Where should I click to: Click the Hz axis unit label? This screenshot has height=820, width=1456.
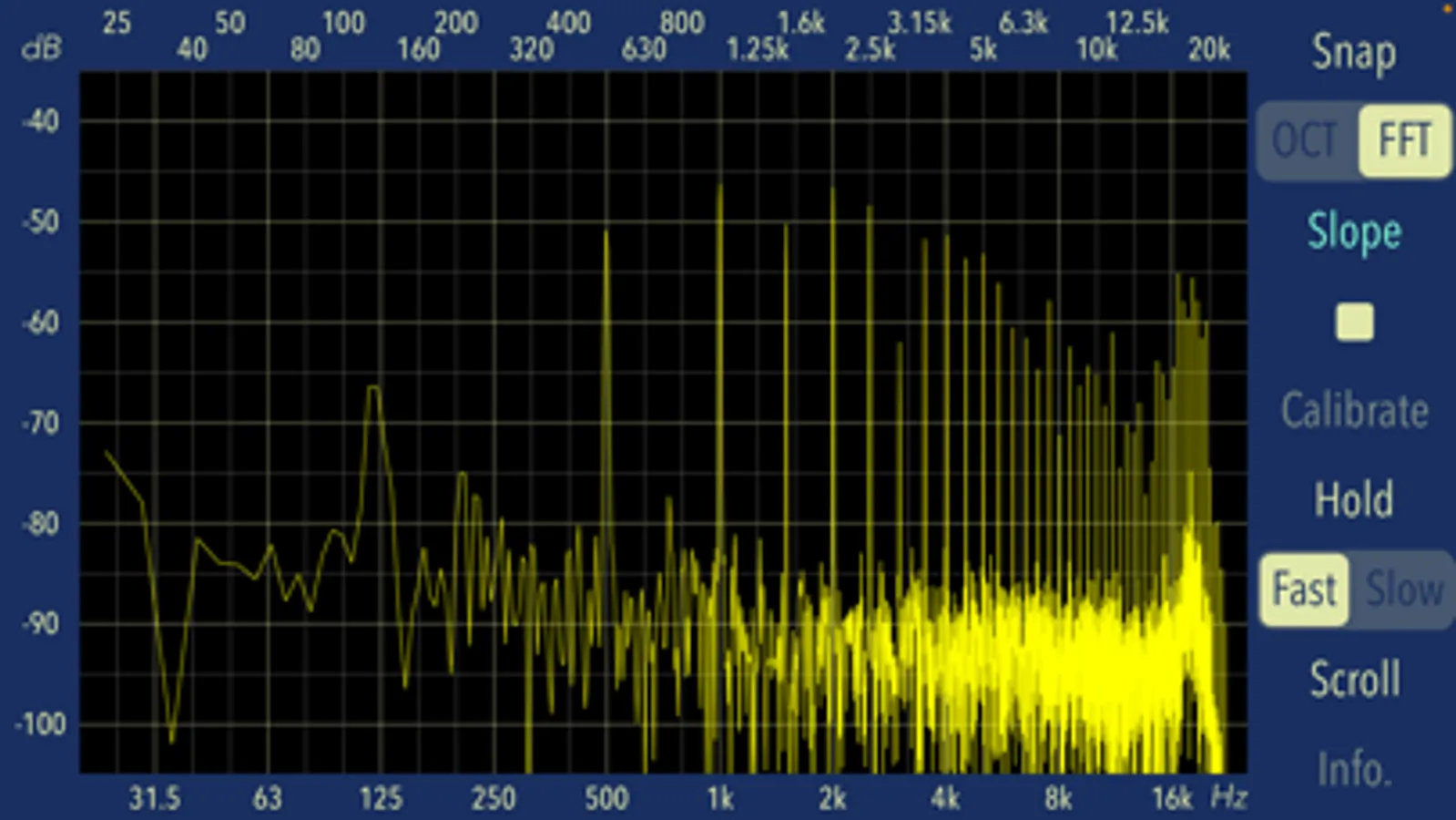[1228, 798]
